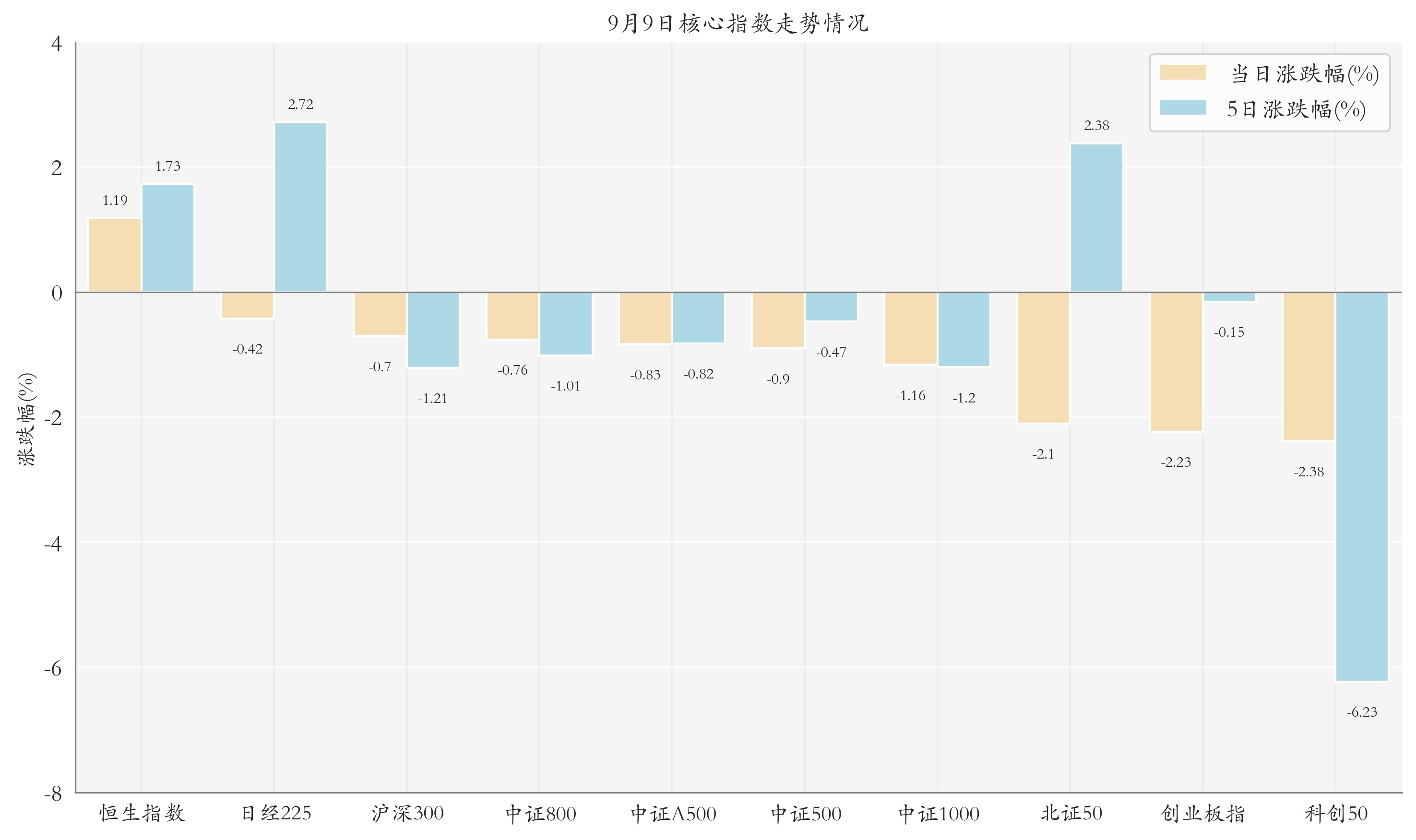The height and width of the screenshot is (840, 1416).
Task: Click the tan legend swatch for 当日涨跌幅(%)
Action: pos(1182,72)
